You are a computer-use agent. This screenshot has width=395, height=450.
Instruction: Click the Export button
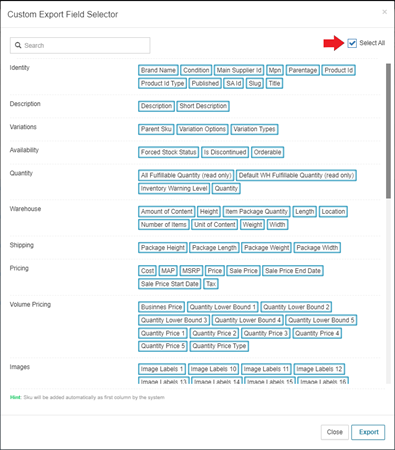coord(368,432)
